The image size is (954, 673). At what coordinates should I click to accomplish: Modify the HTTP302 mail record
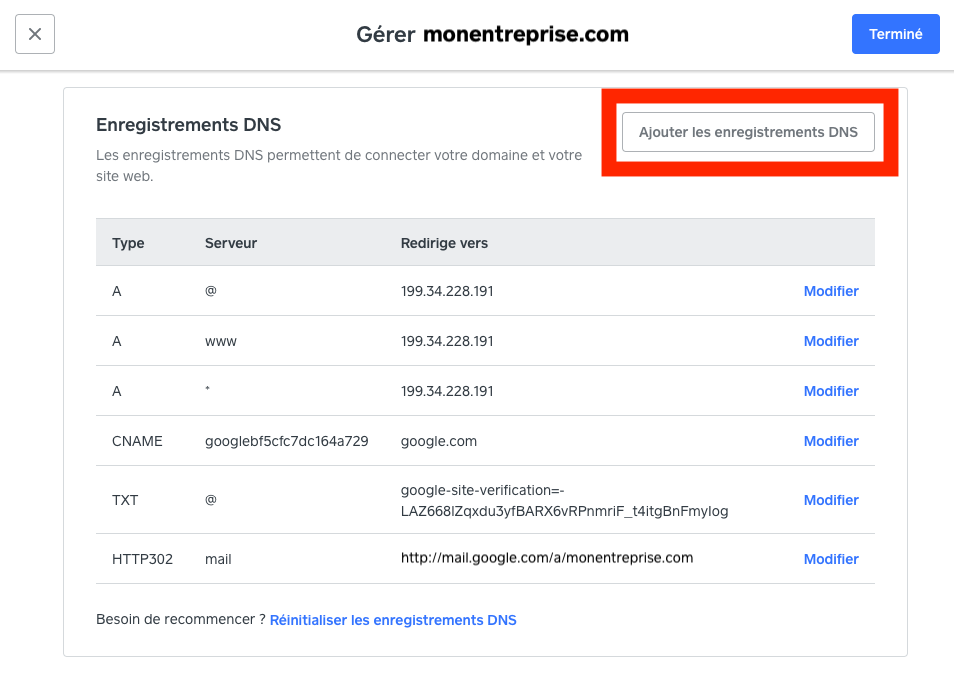(x=830, y=559)
